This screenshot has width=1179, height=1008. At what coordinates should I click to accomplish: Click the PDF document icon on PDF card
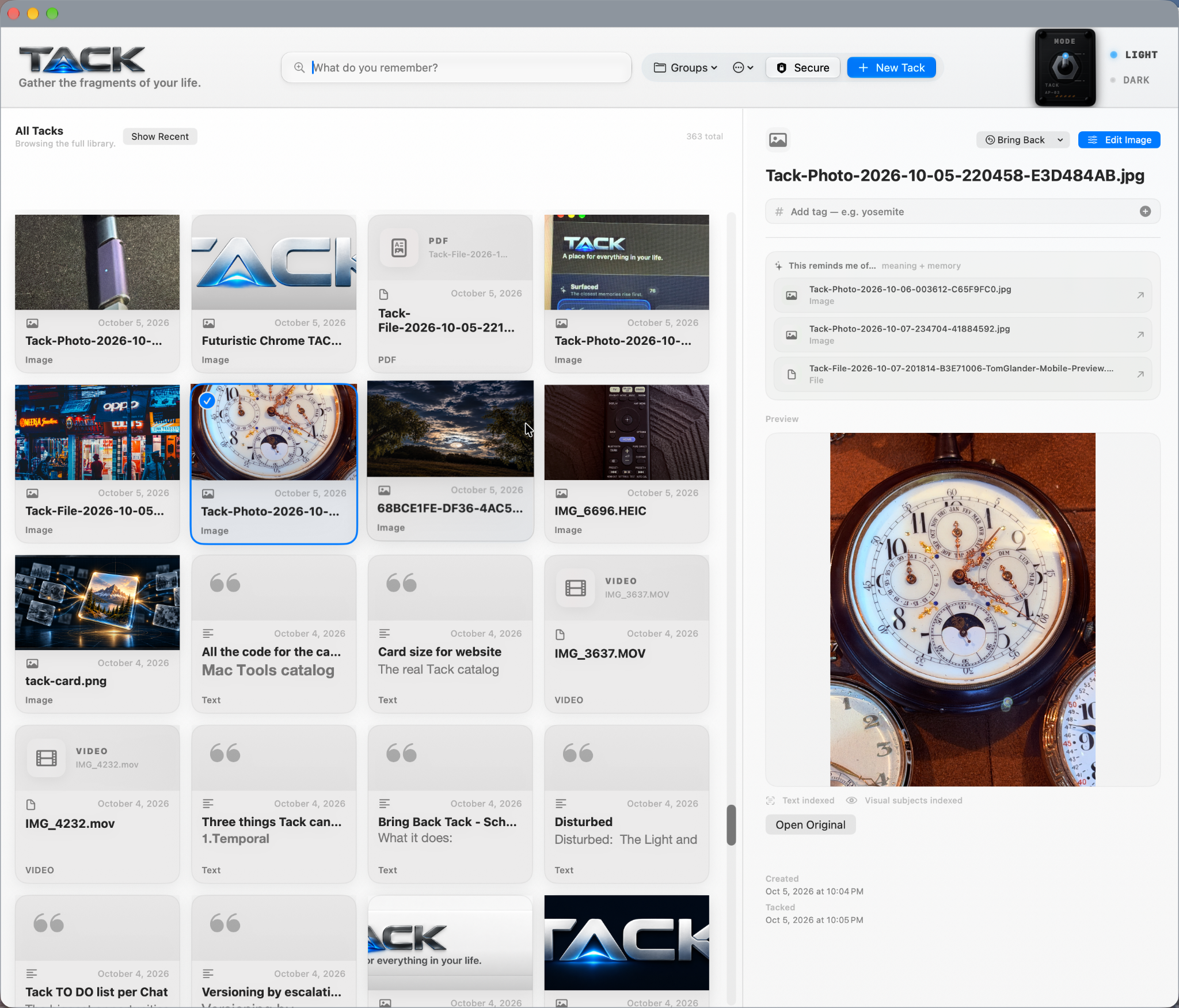tap(399, 248)
